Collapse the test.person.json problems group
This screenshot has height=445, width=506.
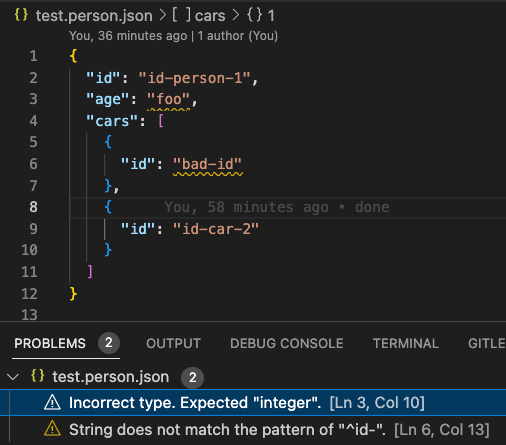(x=13, y=377)
